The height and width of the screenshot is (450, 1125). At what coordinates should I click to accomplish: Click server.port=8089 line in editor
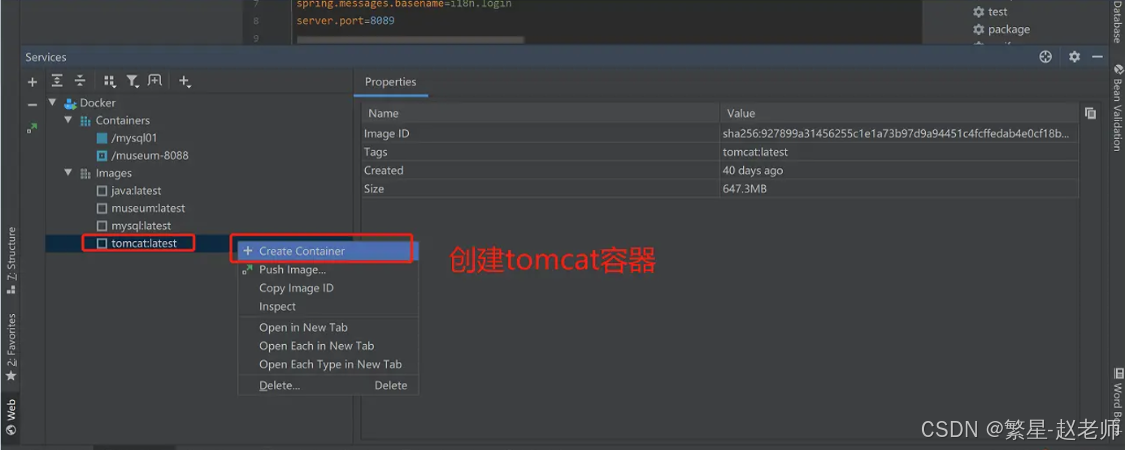(345, 21)
